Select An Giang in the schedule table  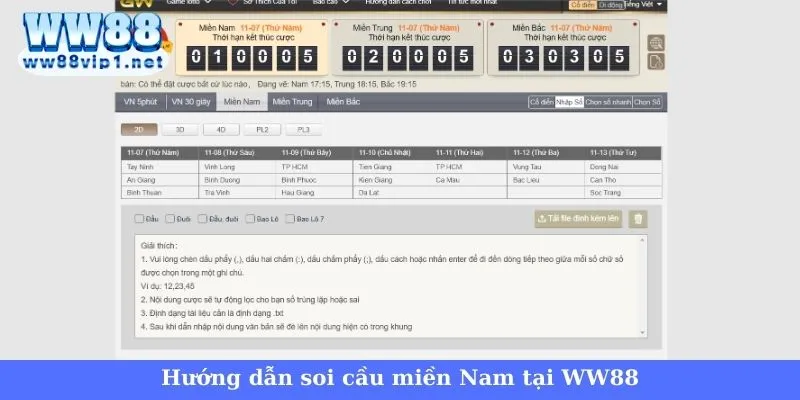(141, 180)
